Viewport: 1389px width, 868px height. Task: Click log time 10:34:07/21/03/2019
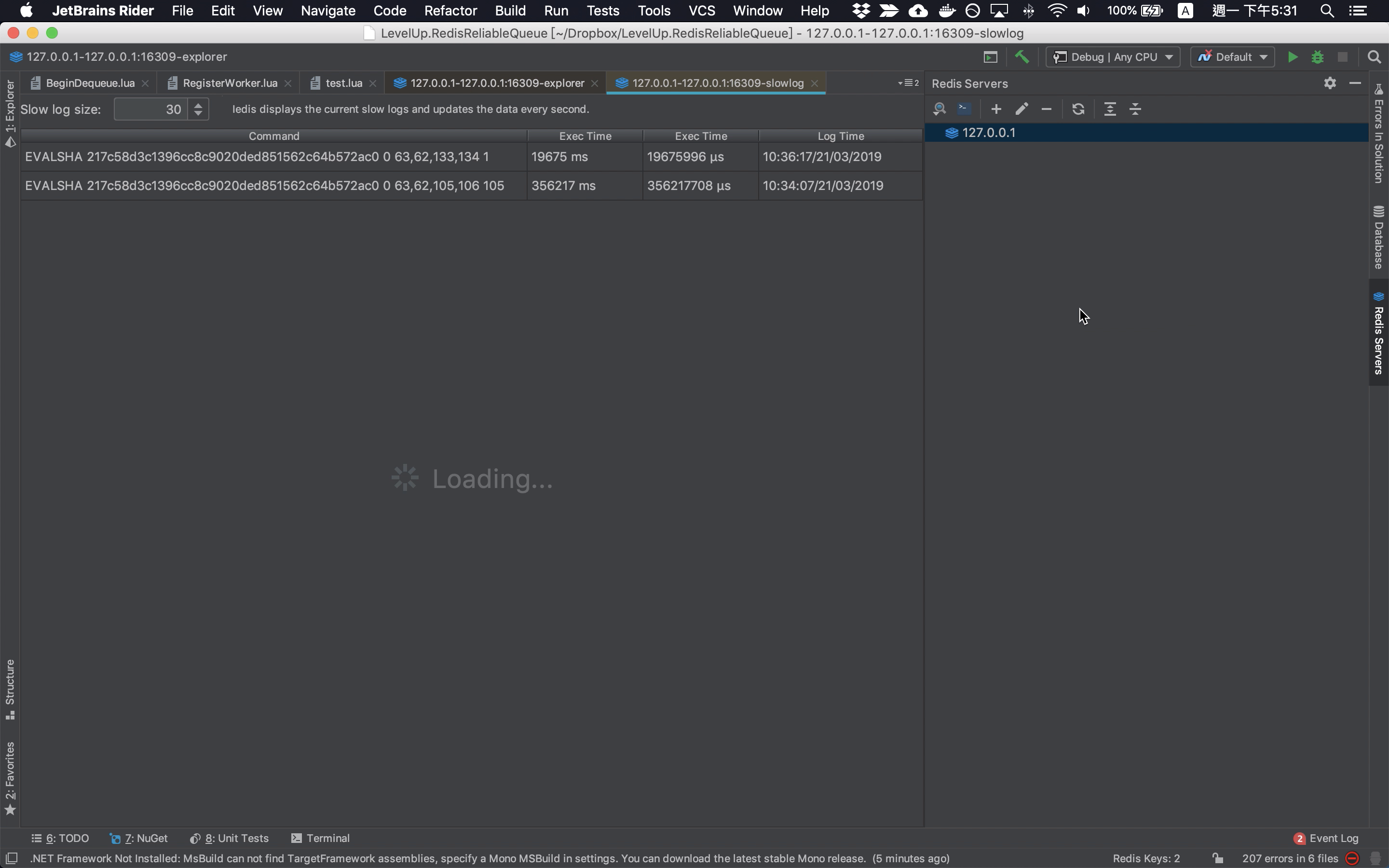click(840, 186)
